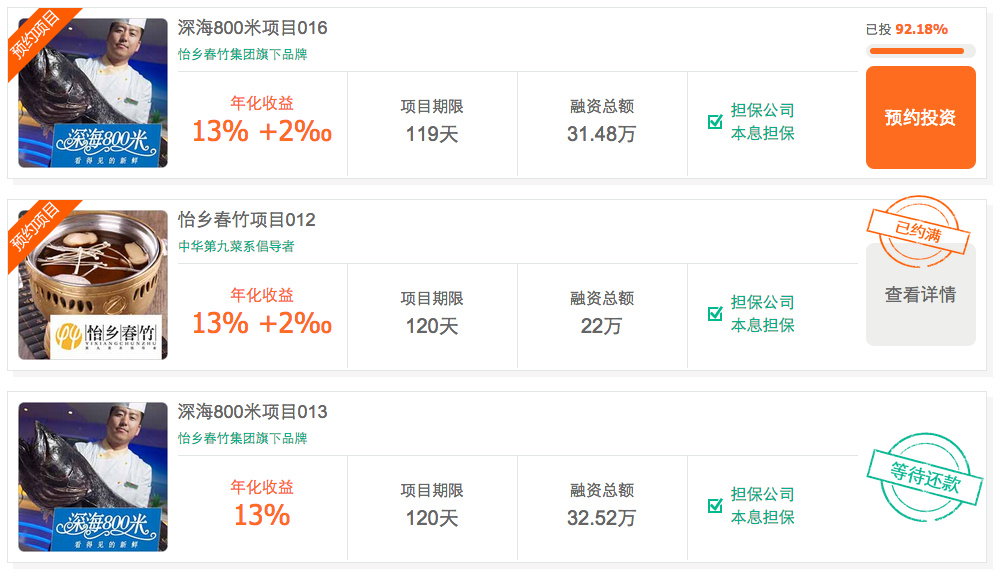The image size is (1003, 577).
Task: Click the 预约投资 orange button
Action: pos(920,118)
